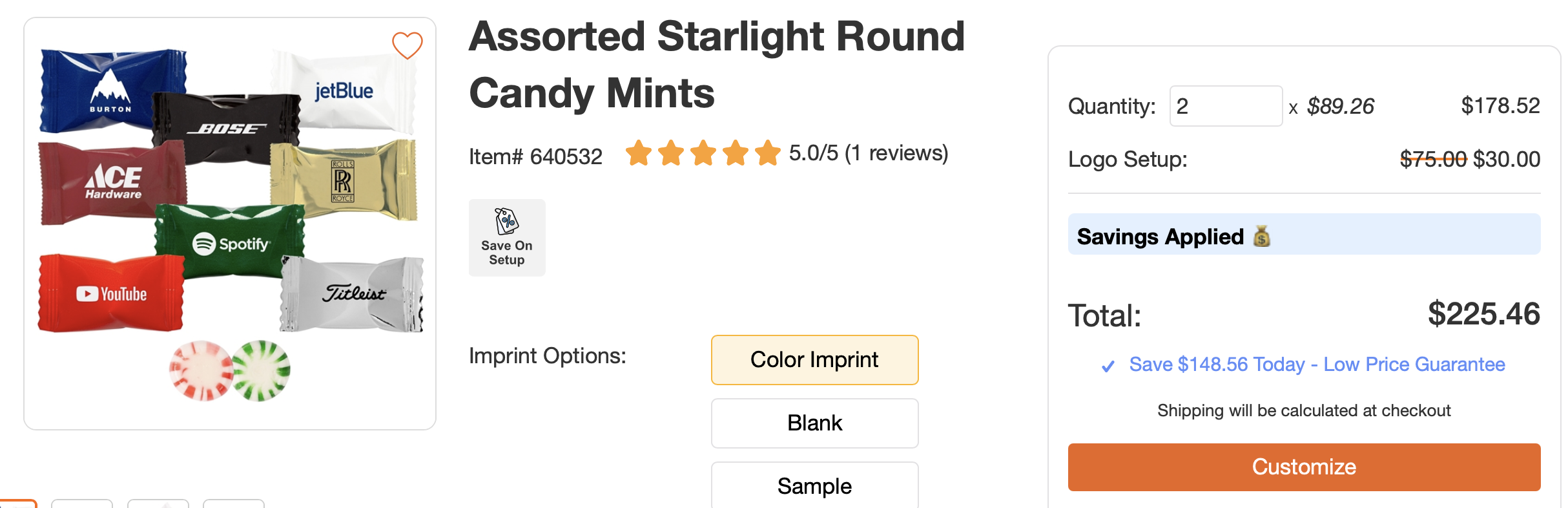The height and width of the screenshot is (508, 1568).
Task: Click the heart wishlist icon
Action: click(407, 45)
